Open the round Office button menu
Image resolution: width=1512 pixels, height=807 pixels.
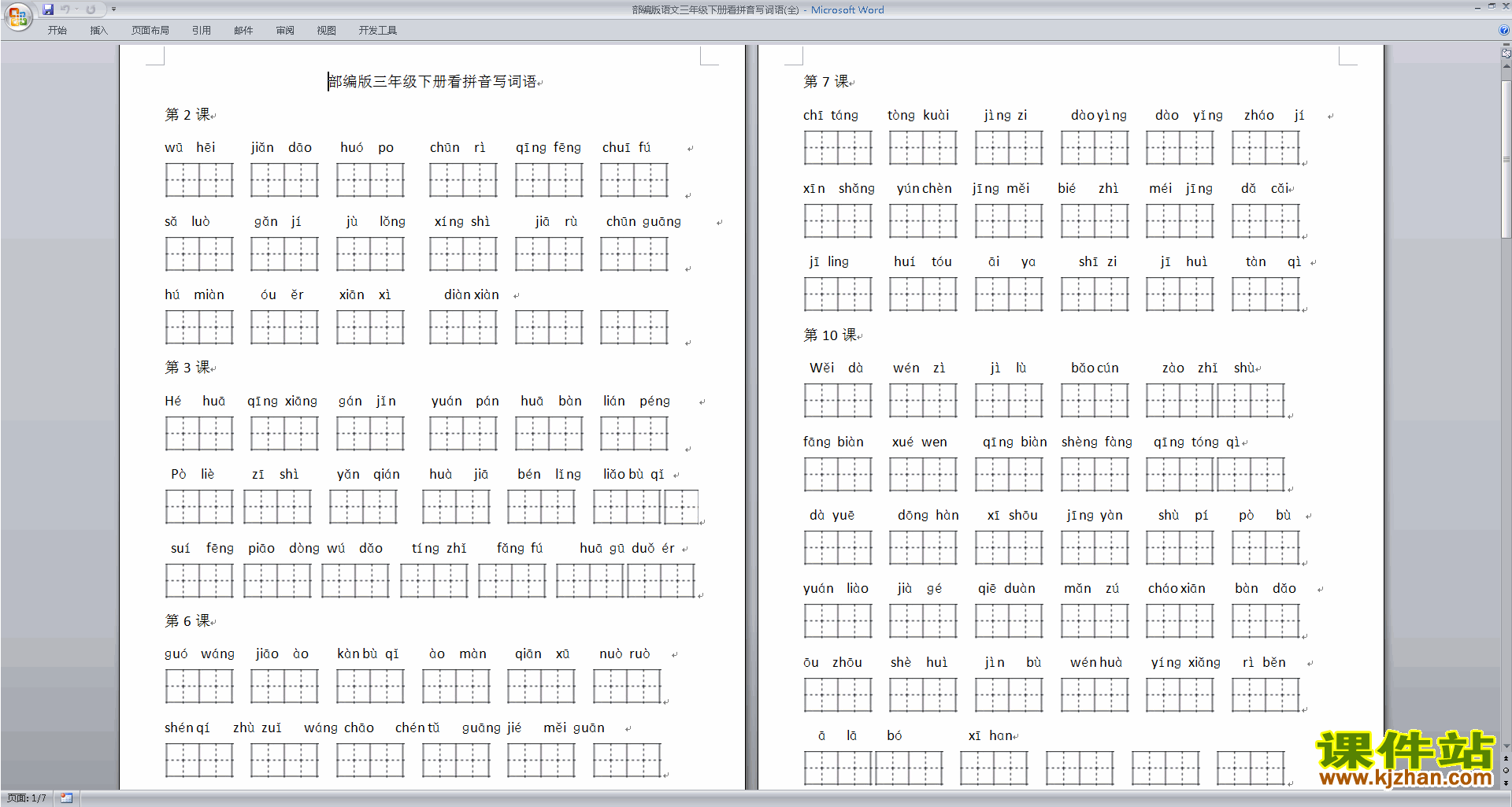pos(17,17)
